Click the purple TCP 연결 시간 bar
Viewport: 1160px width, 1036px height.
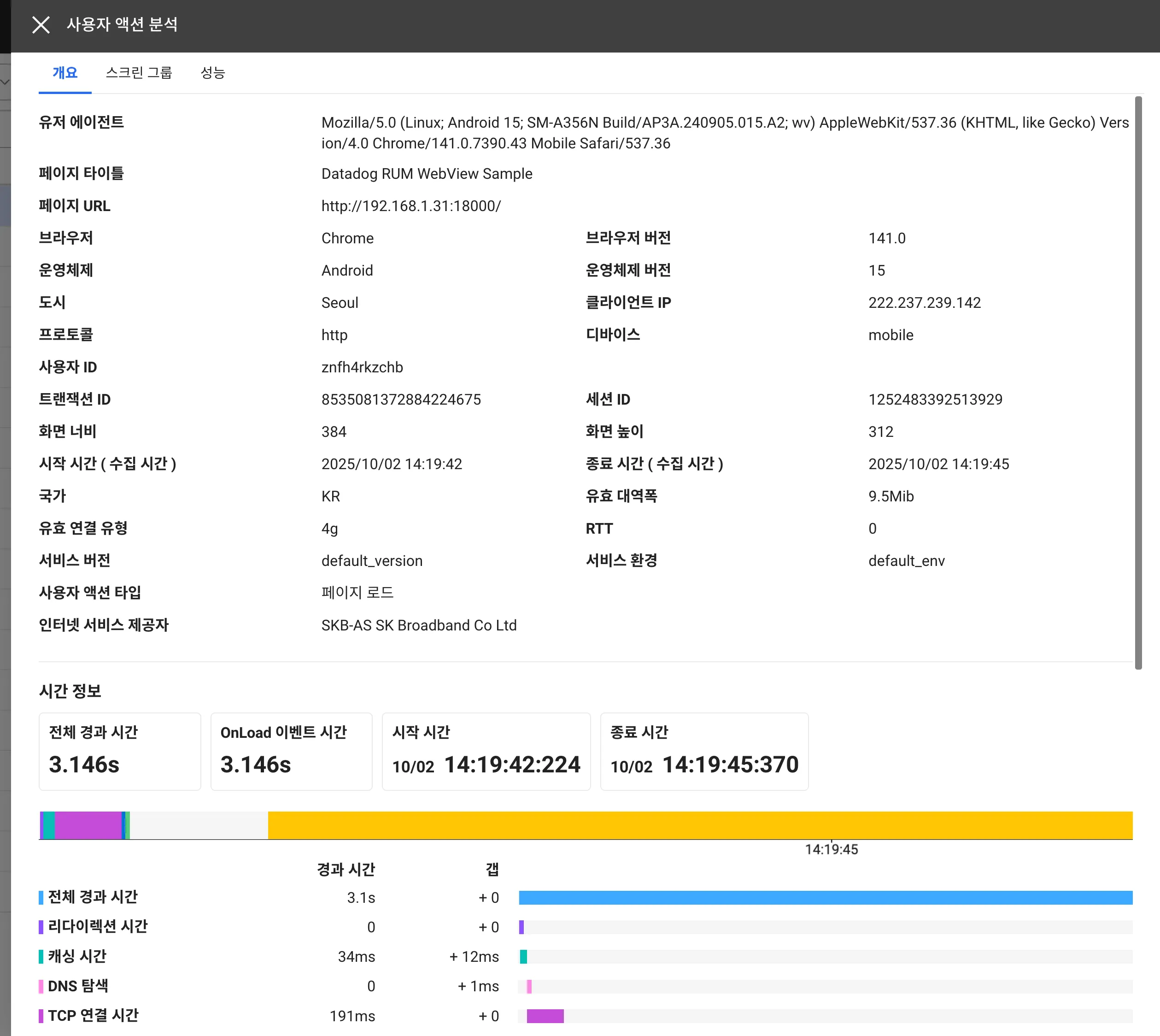545,1016
